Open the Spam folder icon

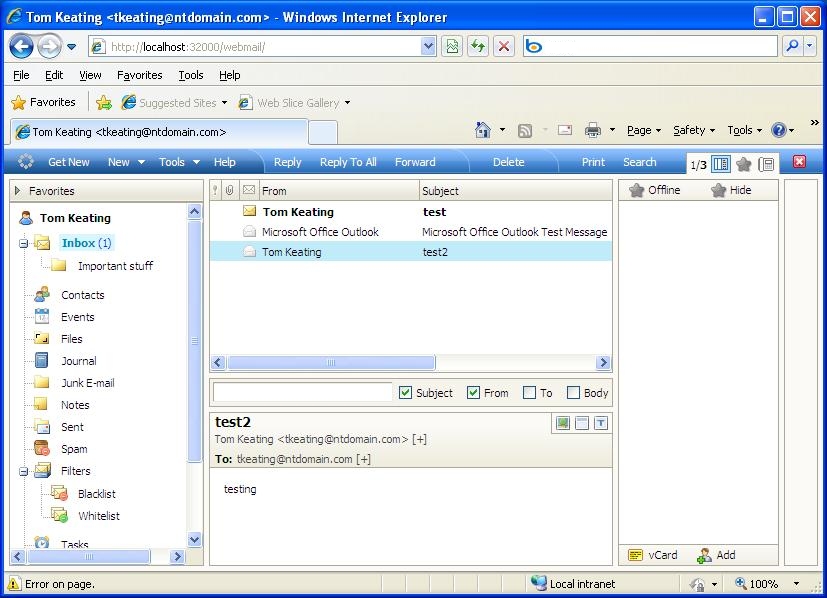(x=42, y=449)
